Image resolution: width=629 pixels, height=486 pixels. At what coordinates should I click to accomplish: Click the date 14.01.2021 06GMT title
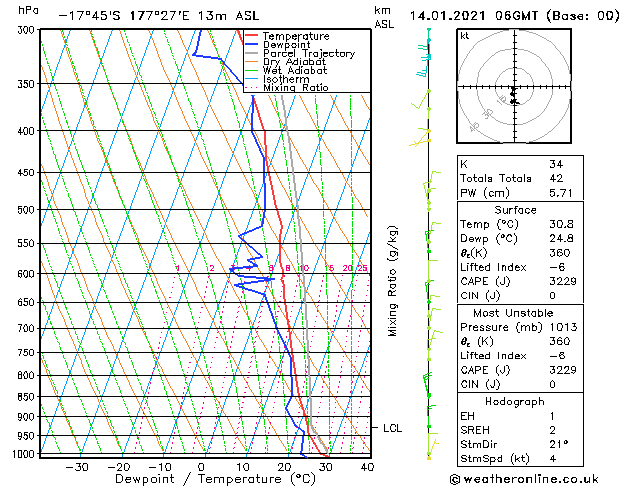pos(473,16)
